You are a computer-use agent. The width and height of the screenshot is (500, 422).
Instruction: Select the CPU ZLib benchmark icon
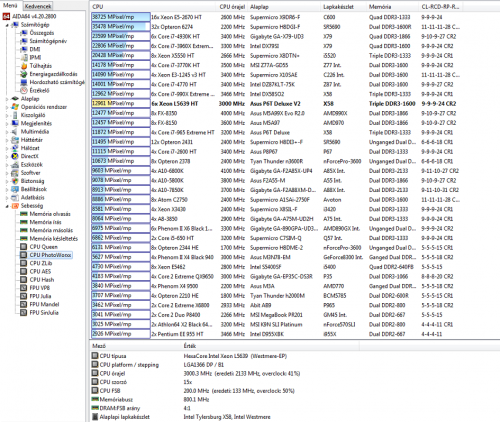[x=23, y=263]
